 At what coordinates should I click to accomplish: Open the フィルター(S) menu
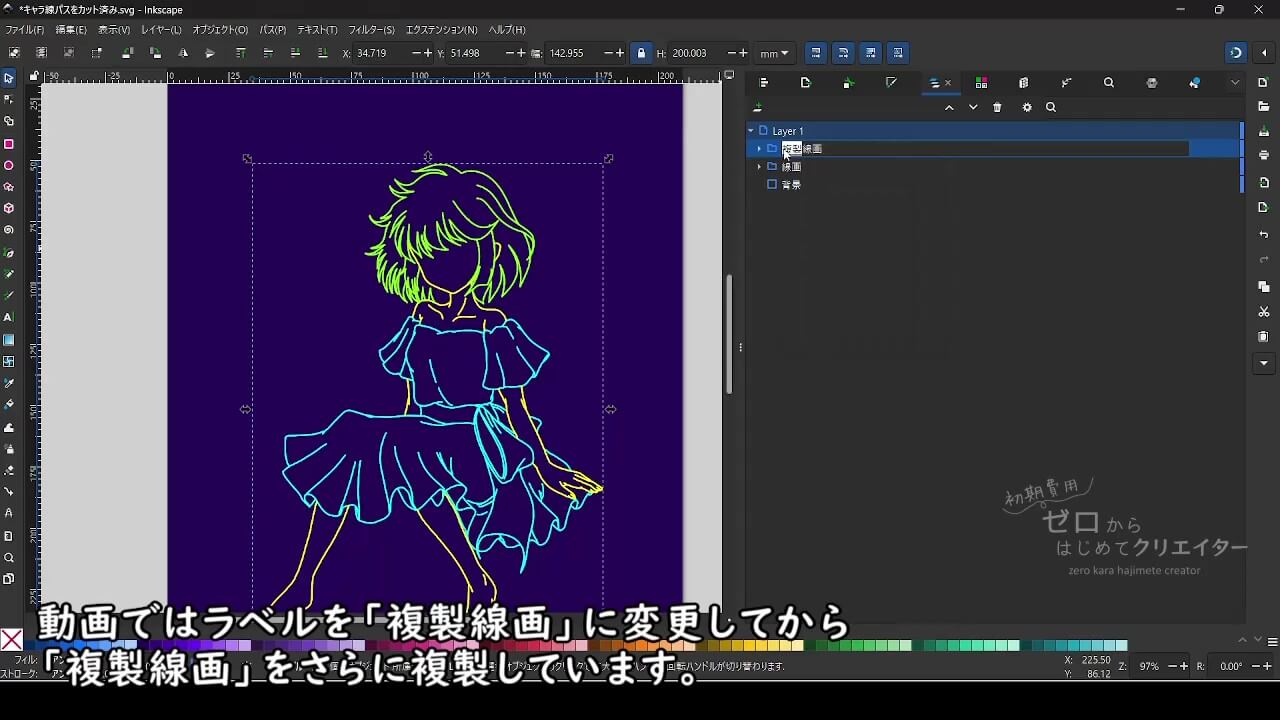(x=371, y=30)
